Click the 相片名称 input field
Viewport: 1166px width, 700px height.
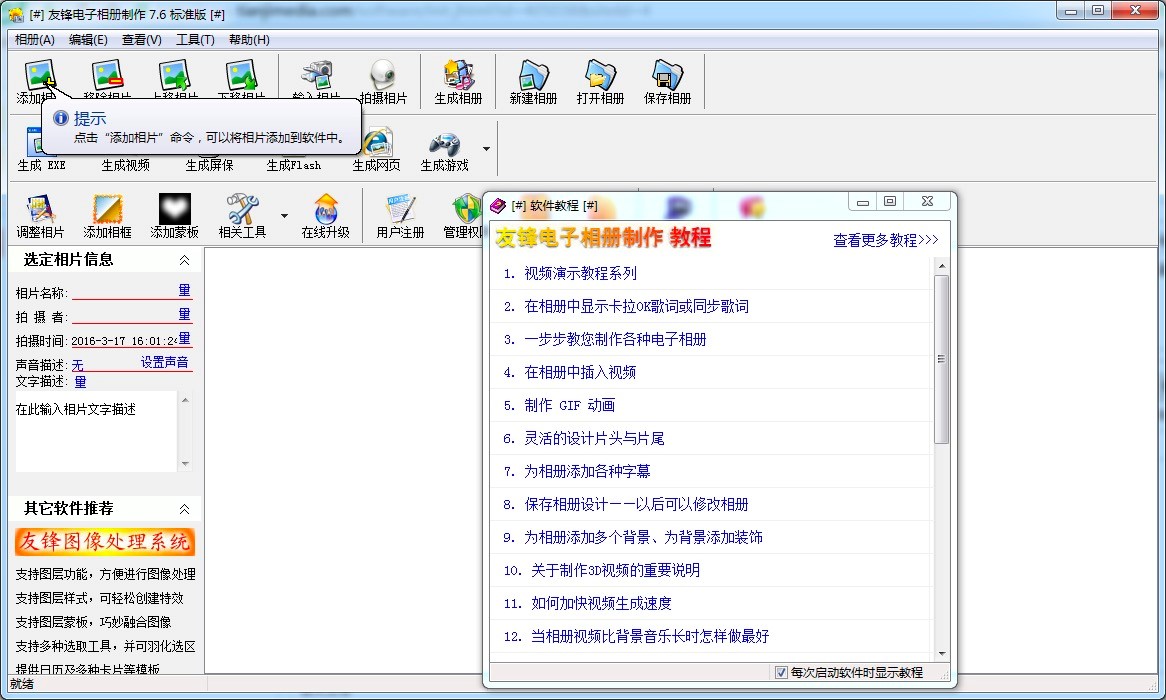coord(124,292)
